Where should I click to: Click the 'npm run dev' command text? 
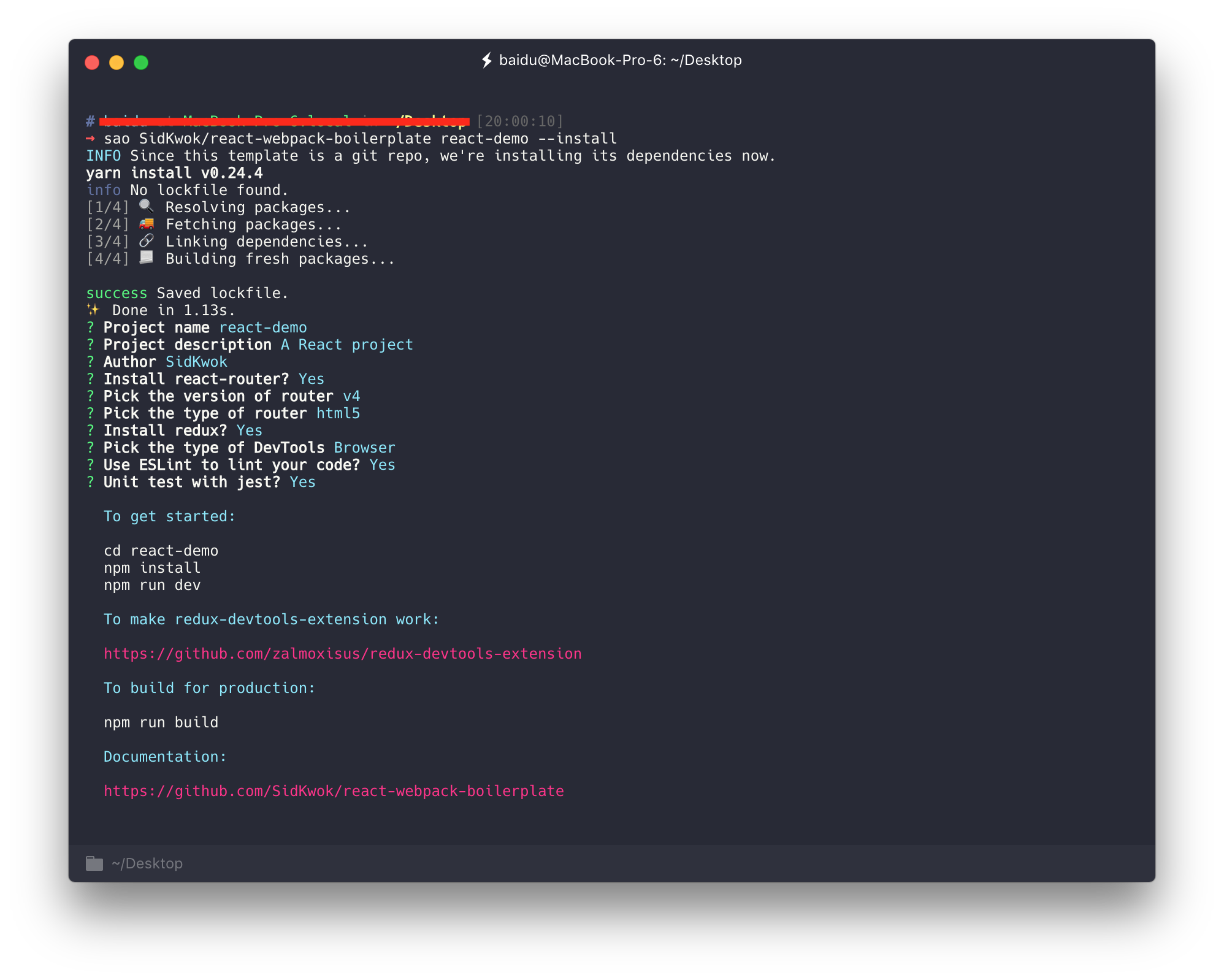(152, 585)
